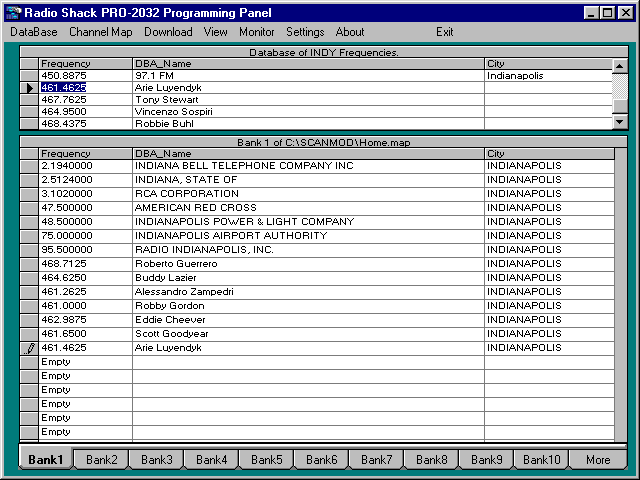The width and height of the screenshot is (640, 480).
Task: Click the database scrollbar thumb
Action: (x=620, y=106)
